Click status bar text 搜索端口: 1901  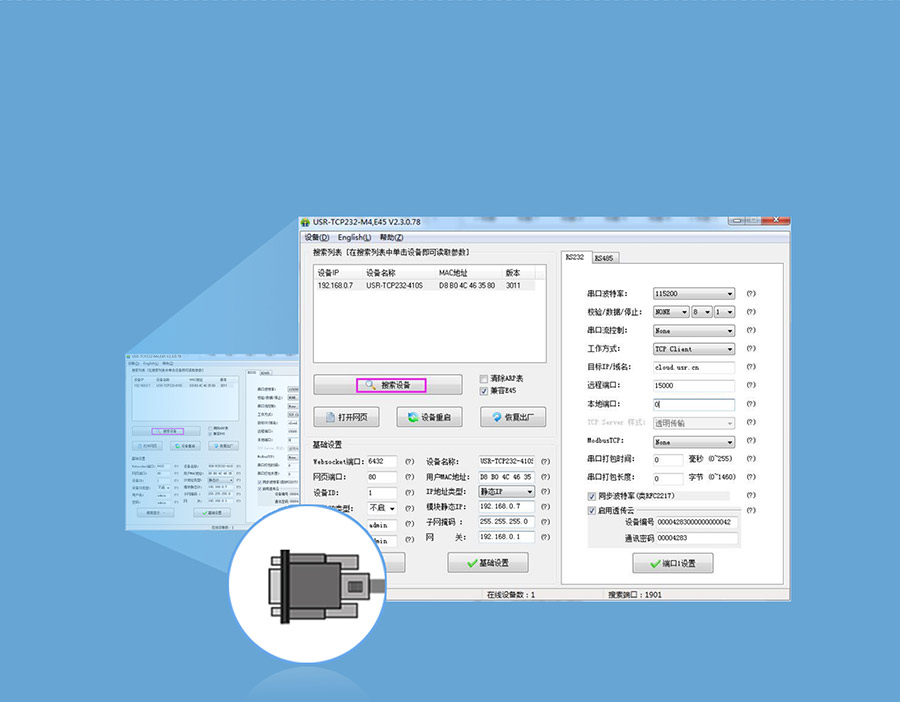(635, 595)
